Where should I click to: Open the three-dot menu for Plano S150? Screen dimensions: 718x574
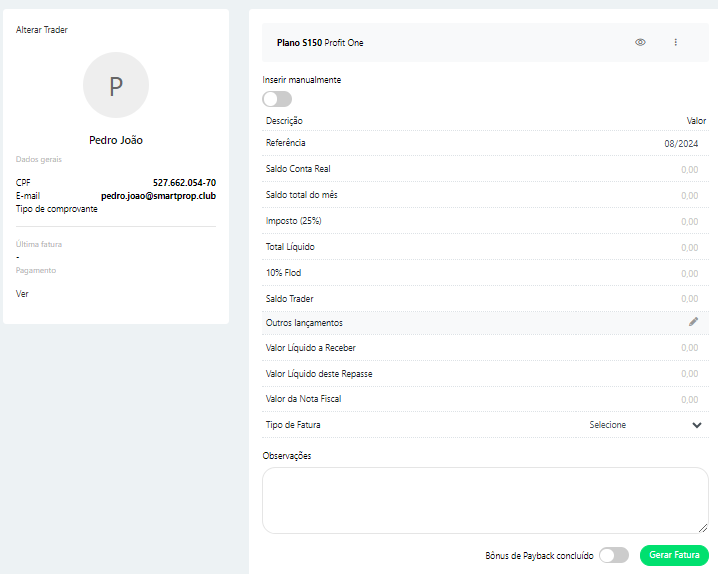[x=675, y=43]
